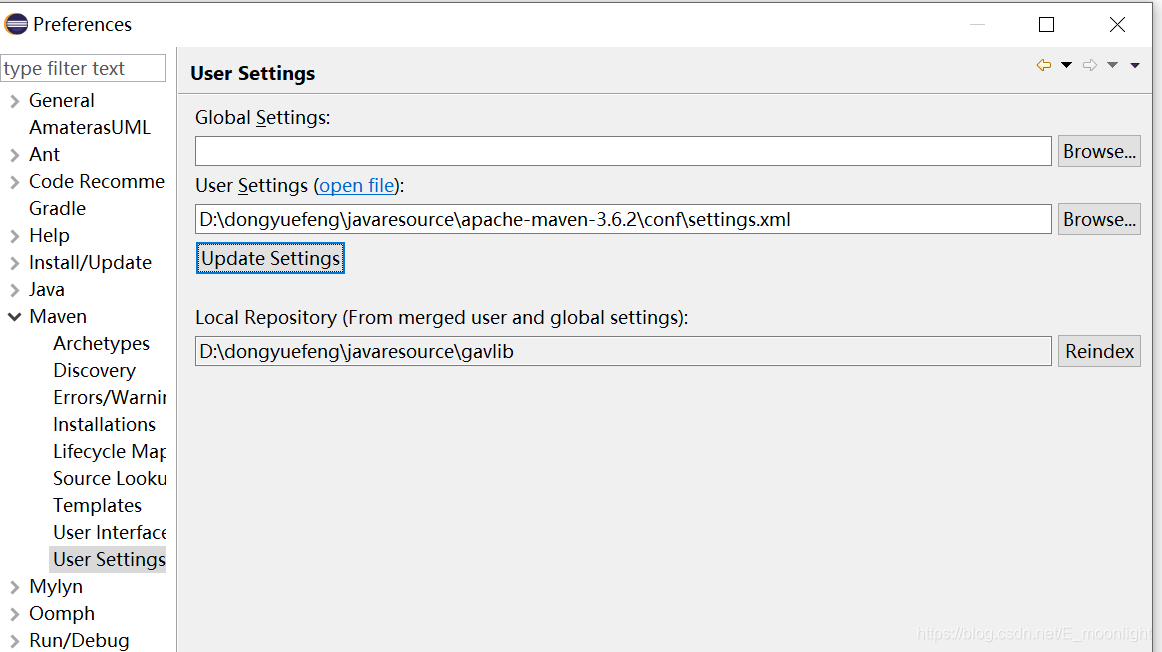This screenshot has width=1162, height=652.
Task: Select User Settings tree item
Action: (108, 559)
